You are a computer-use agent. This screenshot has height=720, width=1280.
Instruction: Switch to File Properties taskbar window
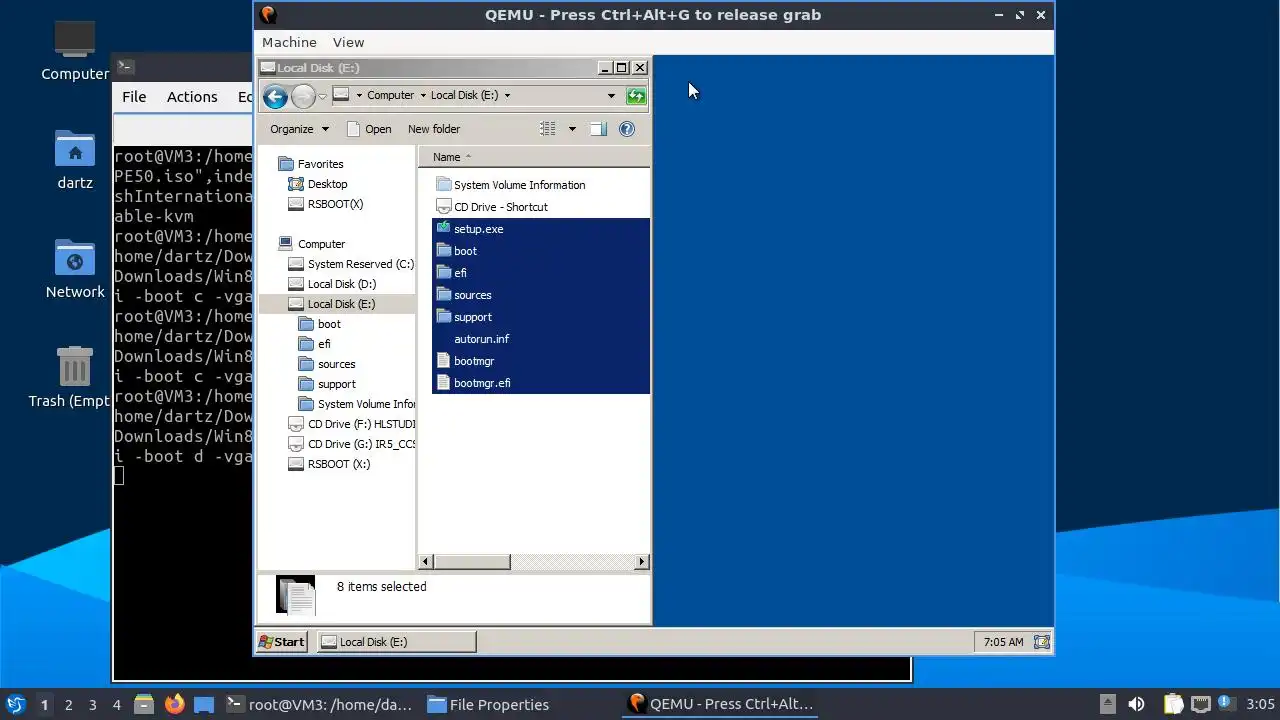pyautogui.click(x=488, y=704)
